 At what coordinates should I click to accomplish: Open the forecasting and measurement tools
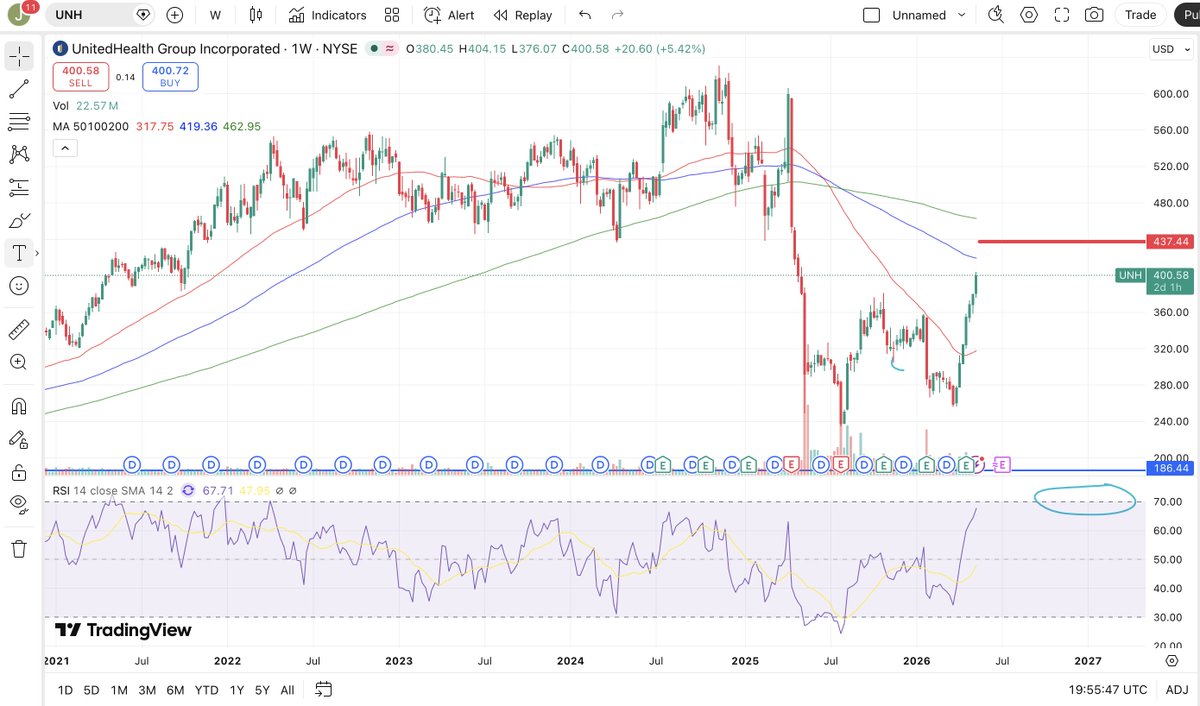(19, 187)
